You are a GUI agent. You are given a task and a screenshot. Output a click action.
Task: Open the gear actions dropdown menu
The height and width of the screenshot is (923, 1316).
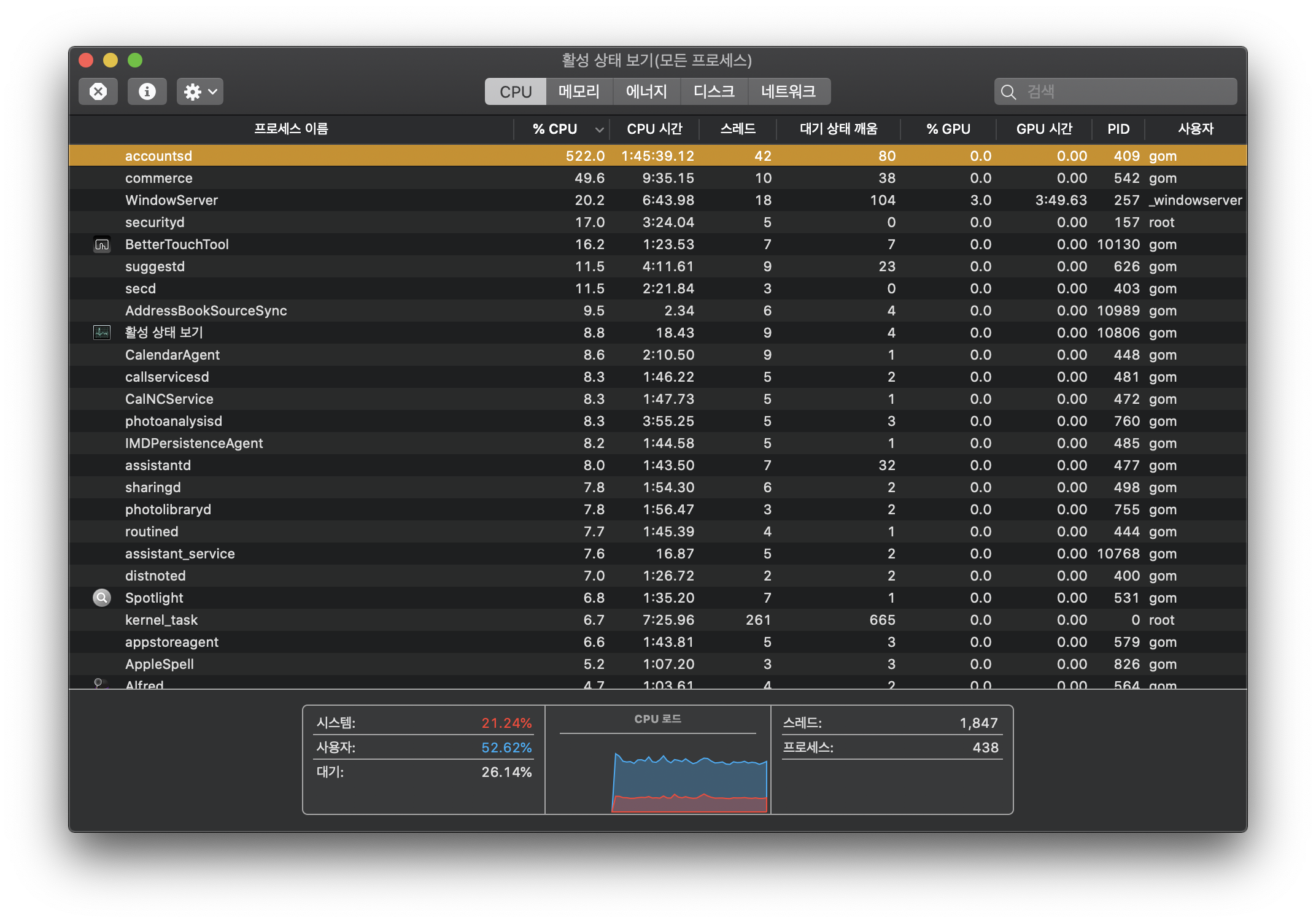(x=199, y=91)
